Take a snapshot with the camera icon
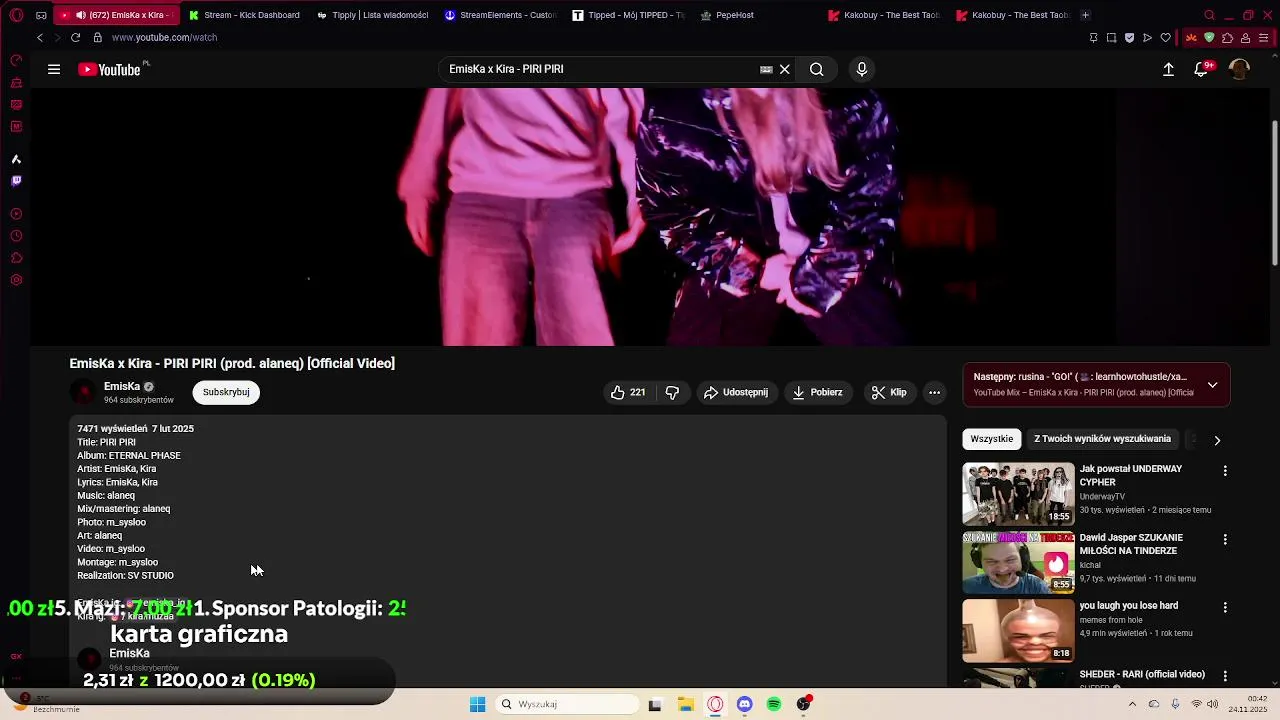This screenshot has width=1280, height=720. pos(1111,37)
